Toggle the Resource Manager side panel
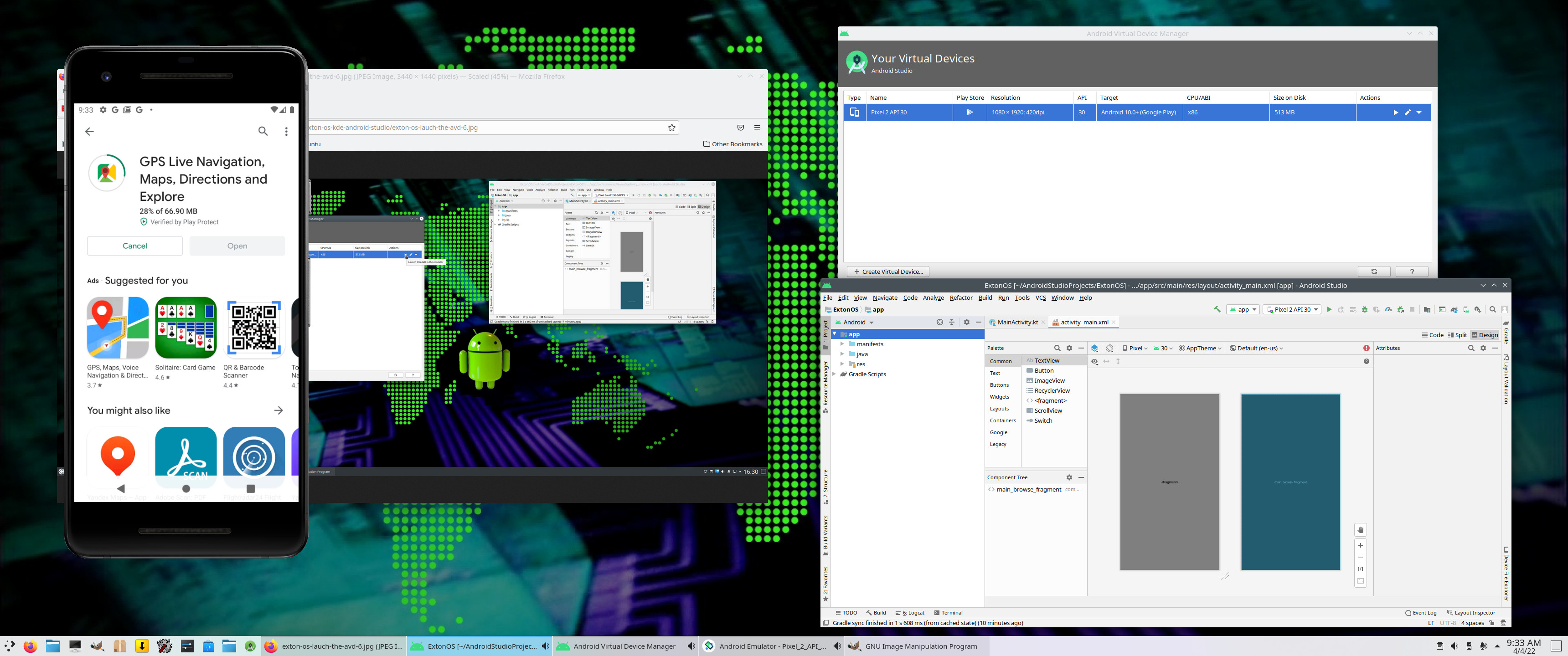The image size is (1568, 656). click(826, 387)
